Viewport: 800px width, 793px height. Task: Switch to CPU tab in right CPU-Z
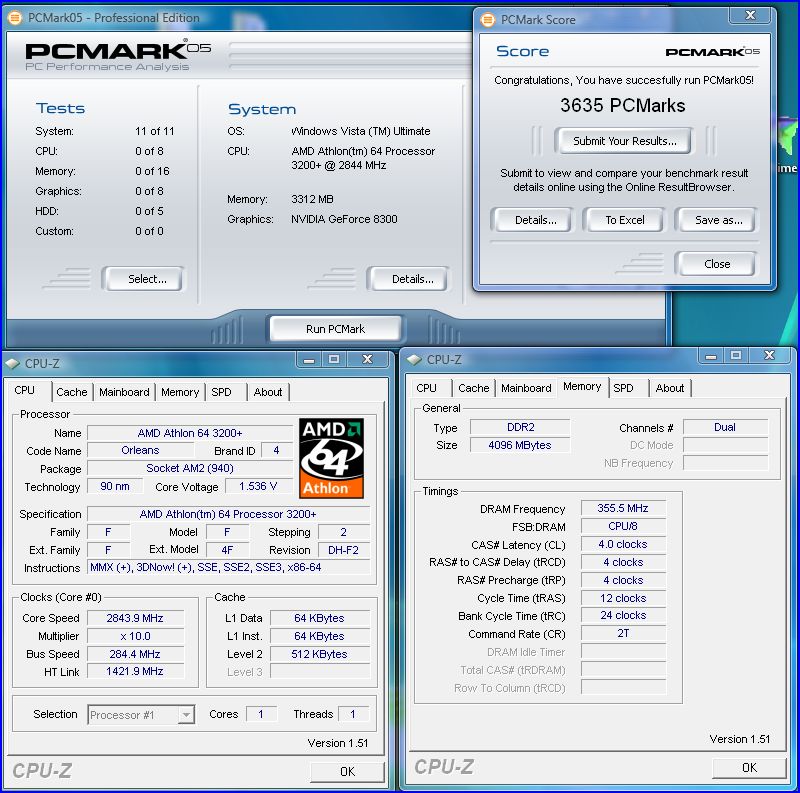[x=427, y=388]
